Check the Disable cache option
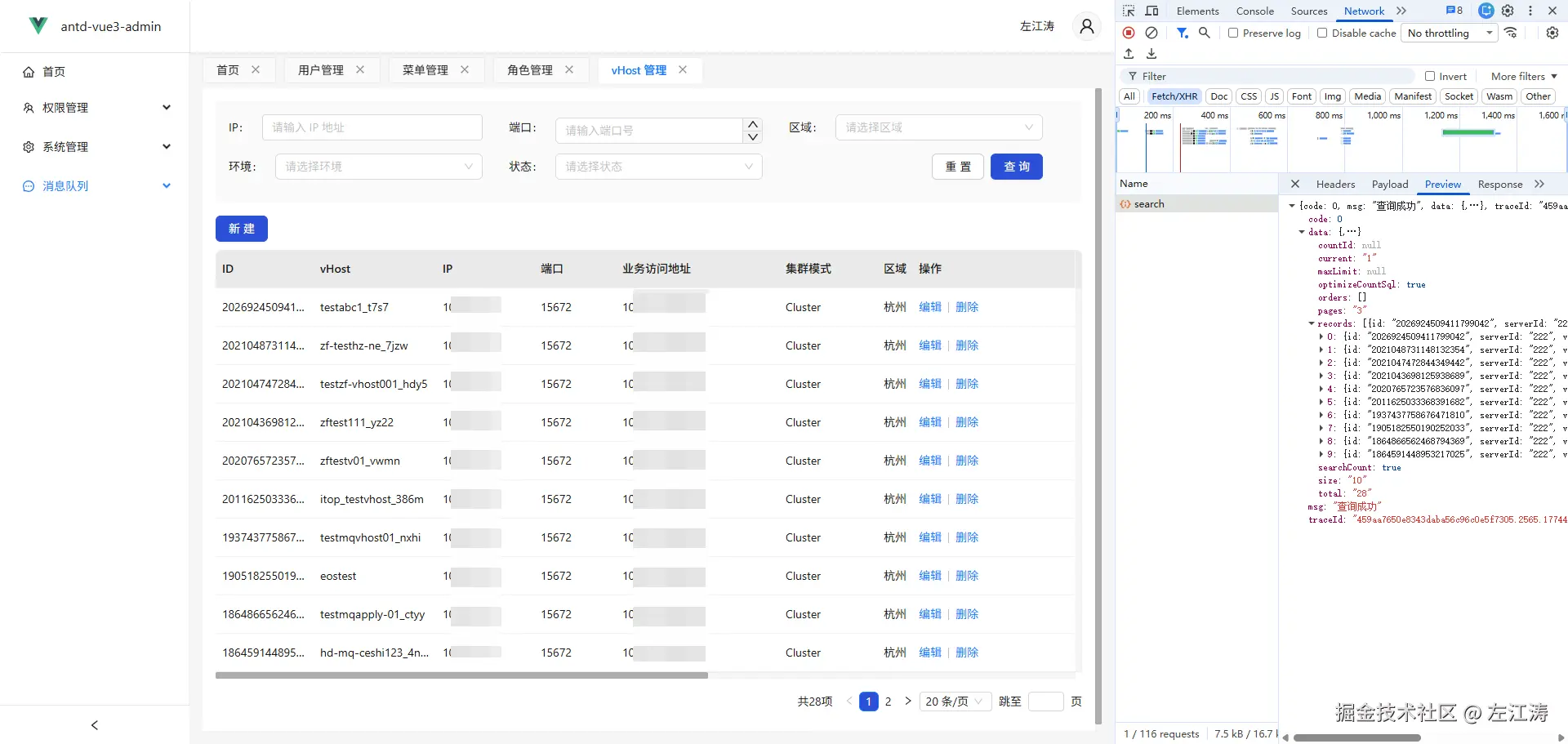Screen dimensions: 1568x744 (1321, 33)
